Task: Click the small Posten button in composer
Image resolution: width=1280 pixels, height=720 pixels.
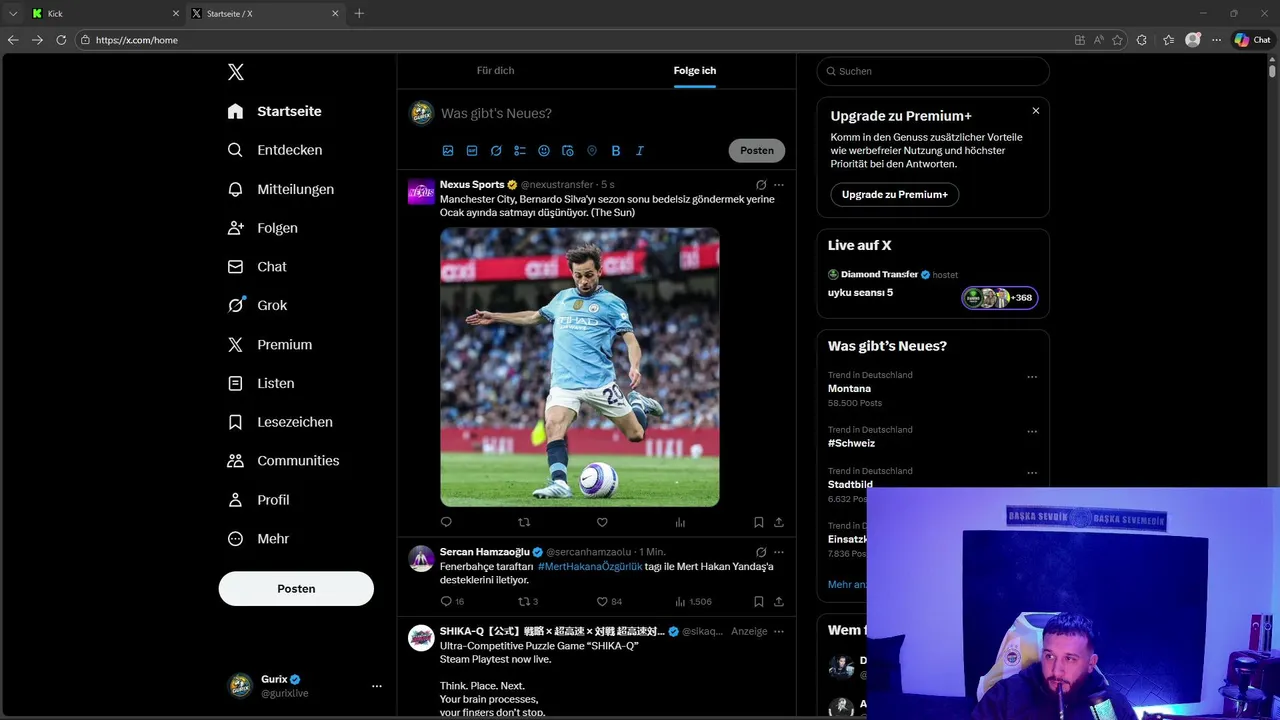Action: click(x=757, y=151)
